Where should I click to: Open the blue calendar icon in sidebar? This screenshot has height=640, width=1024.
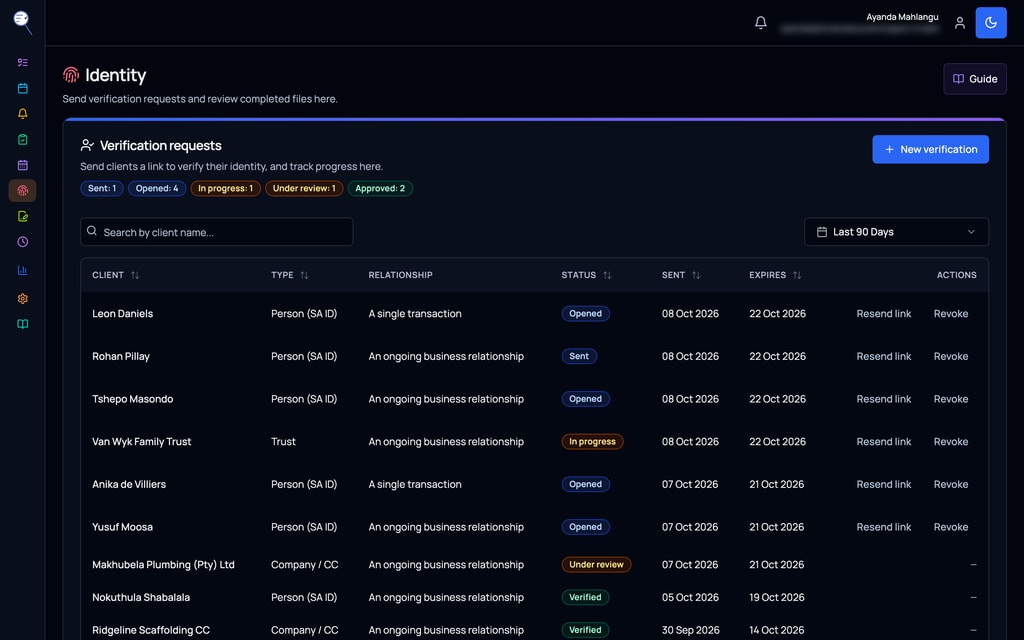coord(22,88)
